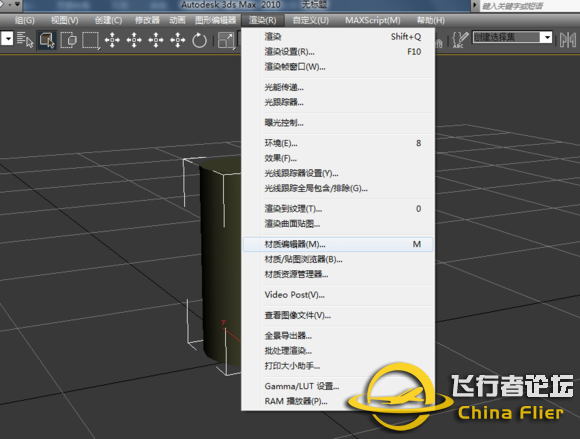Choose 渲染曲面贴图... entry
Image resolution: width=580 pixels, height=439 pixels.
pos(338,224)
